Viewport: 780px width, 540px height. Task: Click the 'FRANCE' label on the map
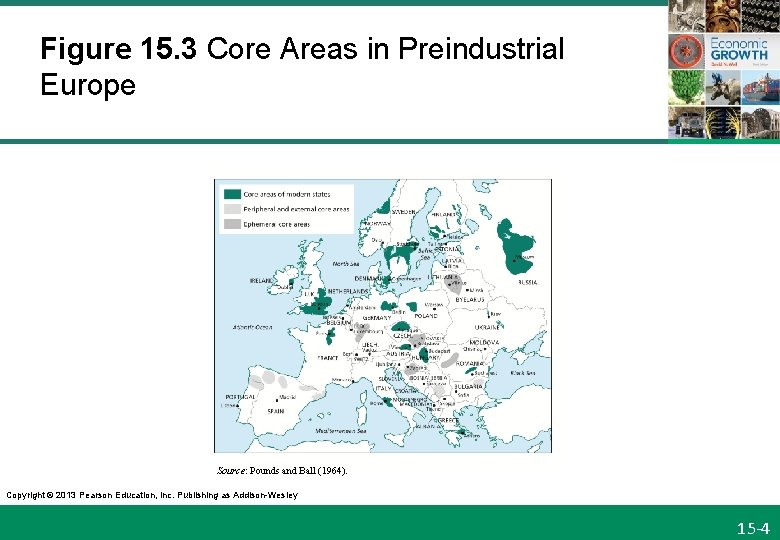pyautogui.click(x=327, y=358)
